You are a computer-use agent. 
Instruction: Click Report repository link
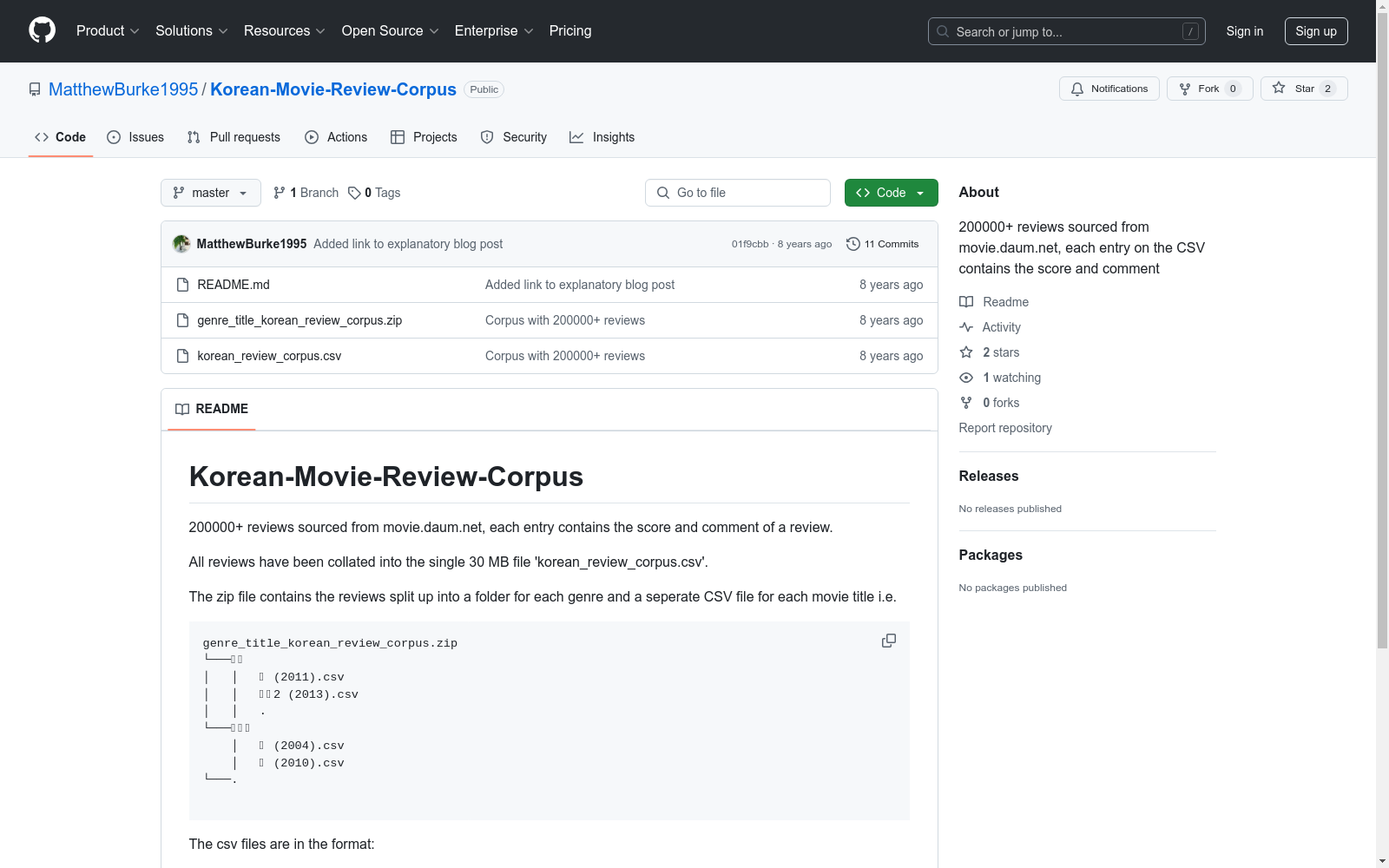tap(1005, 428)
